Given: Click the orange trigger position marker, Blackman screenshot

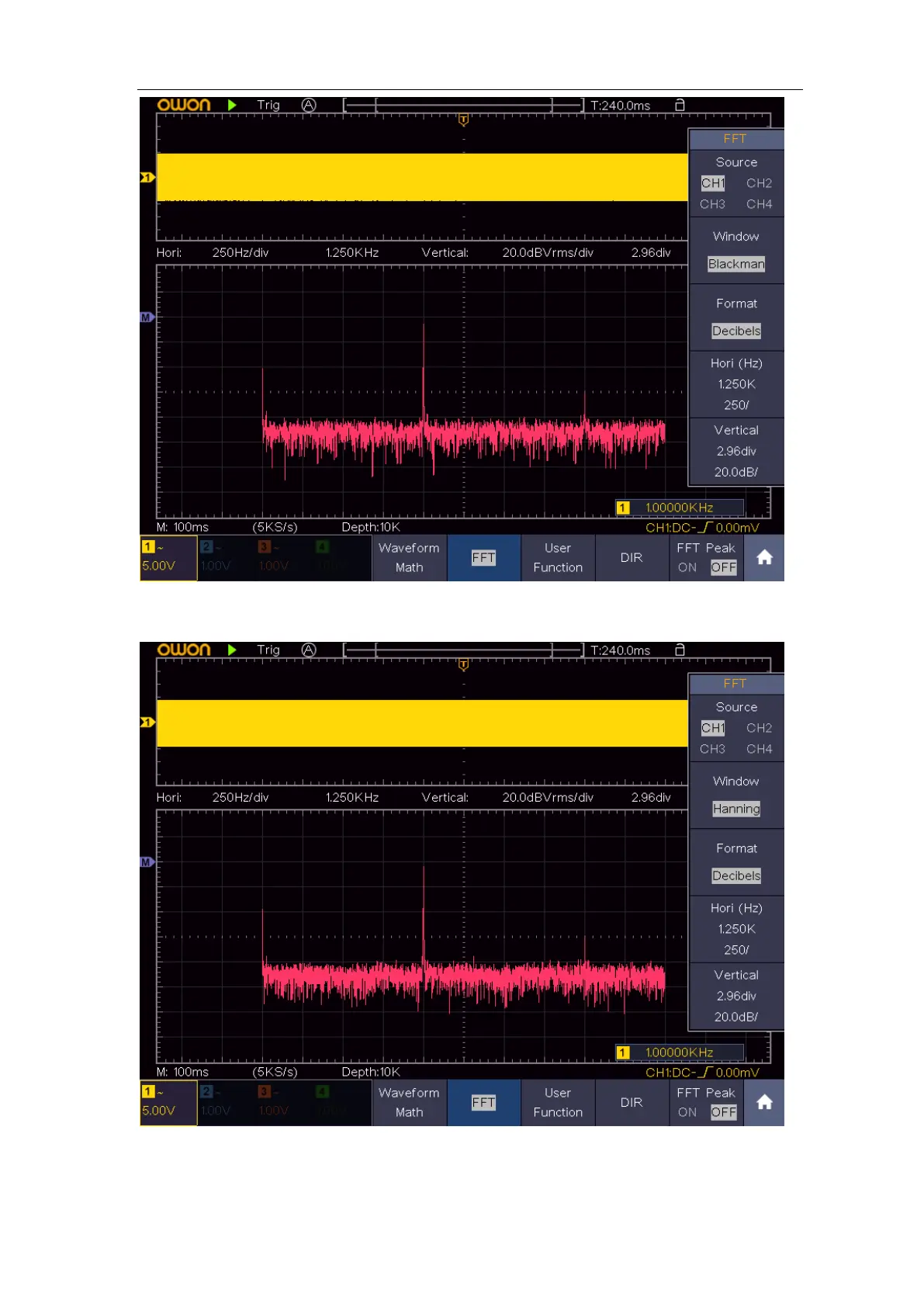Looking at the screenshot, I should click(x=463, y=120).
